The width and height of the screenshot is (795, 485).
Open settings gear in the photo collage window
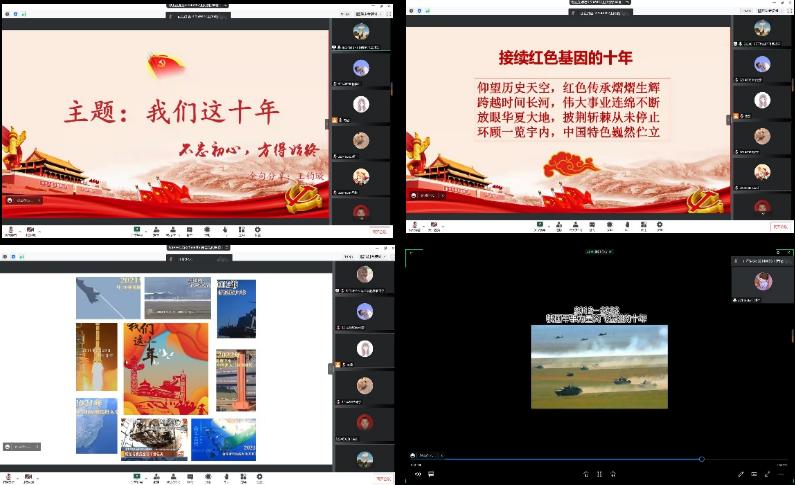[x=258, y=477]
